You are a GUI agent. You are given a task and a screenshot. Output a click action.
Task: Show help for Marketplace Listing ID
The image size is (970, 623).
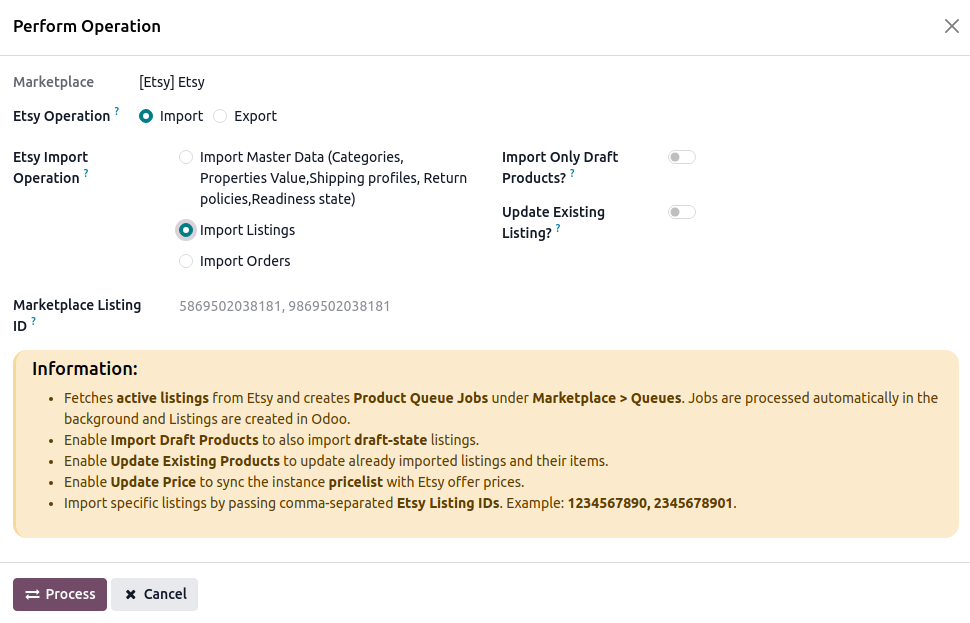click(33, 321)
